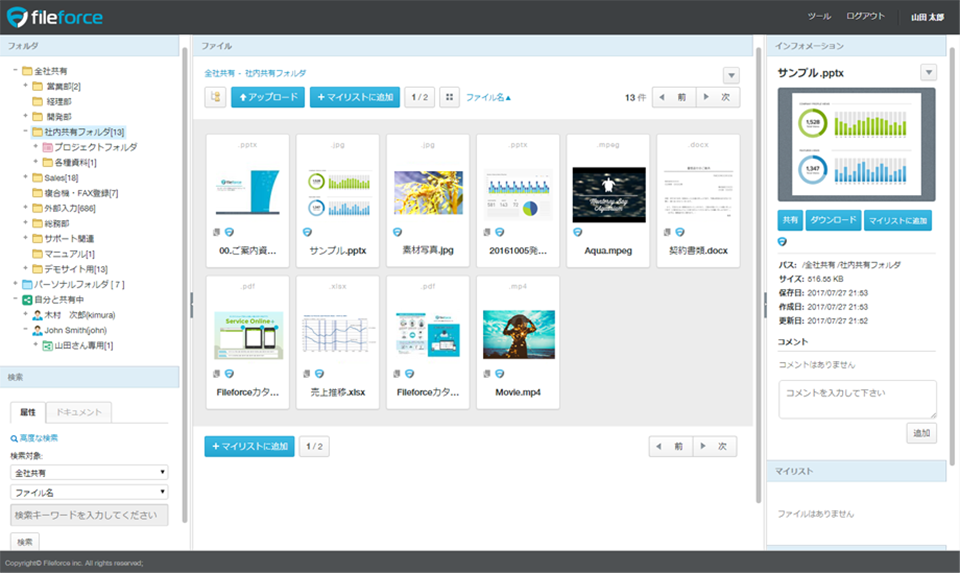
Task: Switch to grid view icon
Action: pyautogui.click(x=449, y=97)
